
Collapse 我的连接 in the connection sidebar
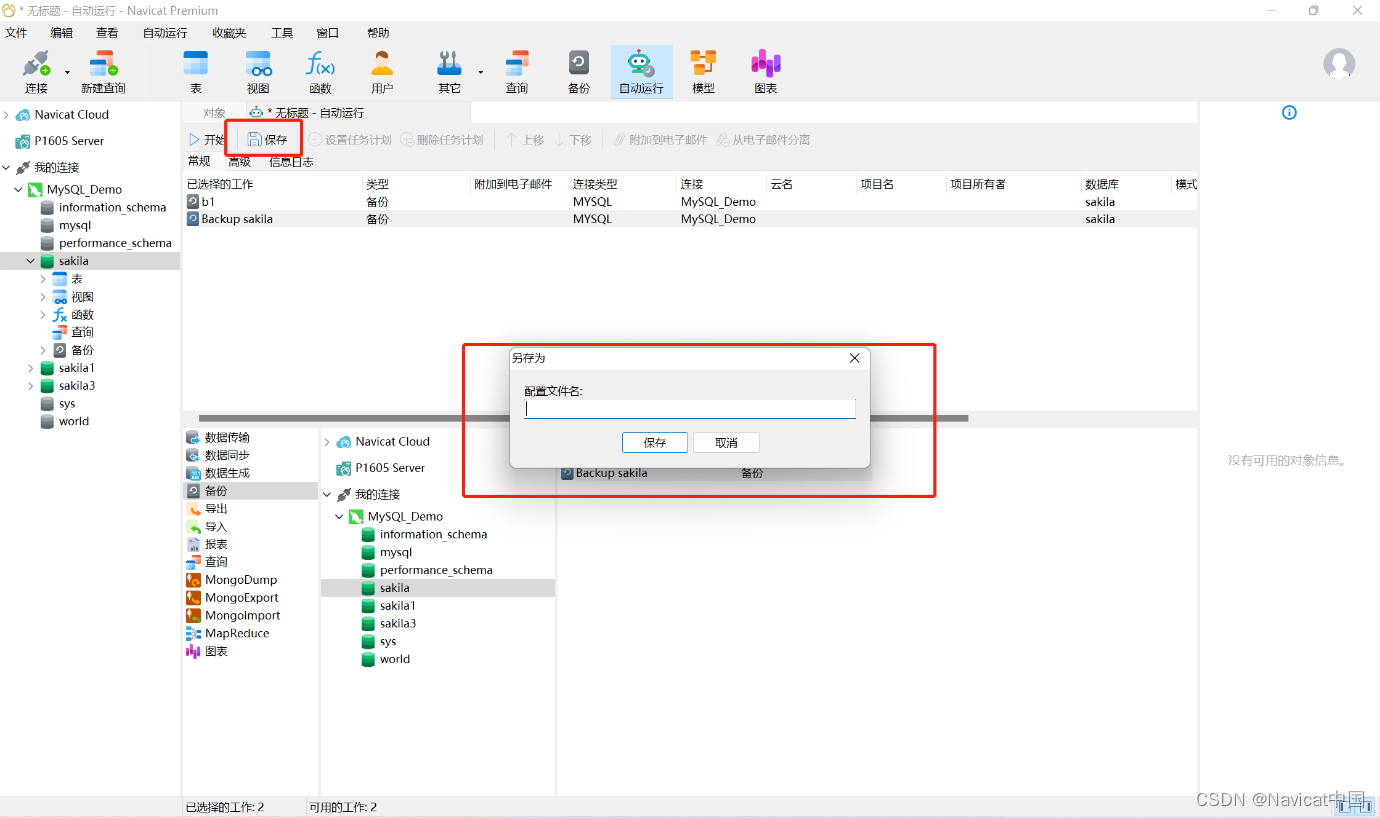click(6, 168)
